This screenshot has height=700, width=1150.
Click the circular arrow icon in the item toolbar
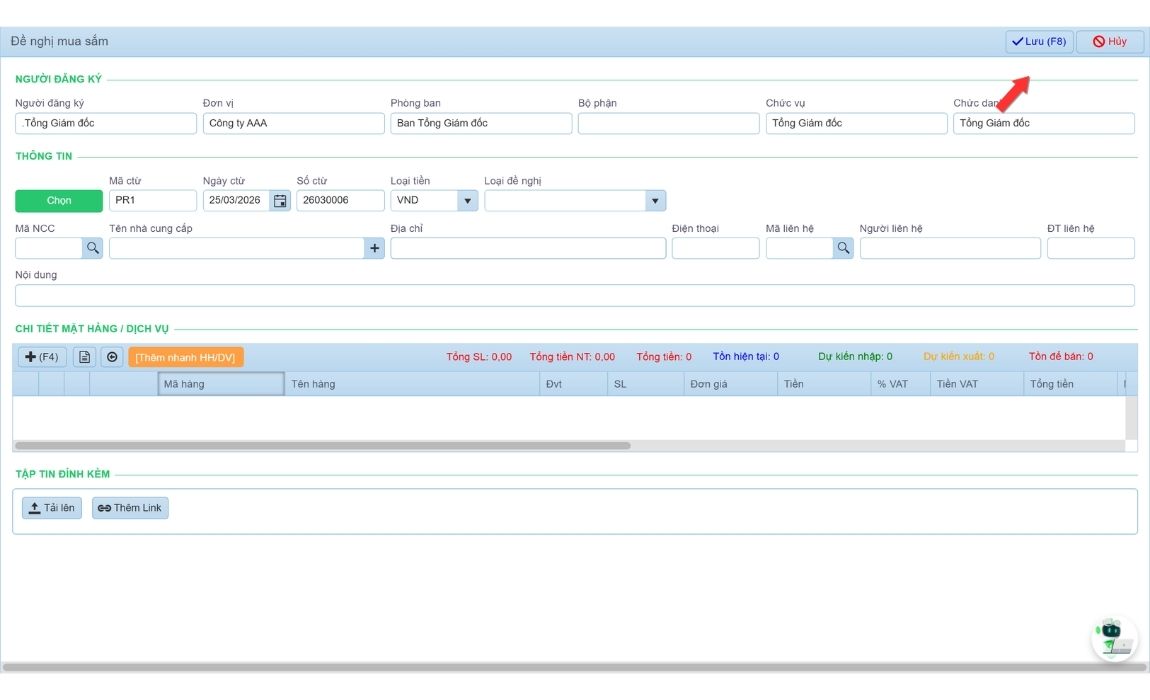tap(112, 357)
